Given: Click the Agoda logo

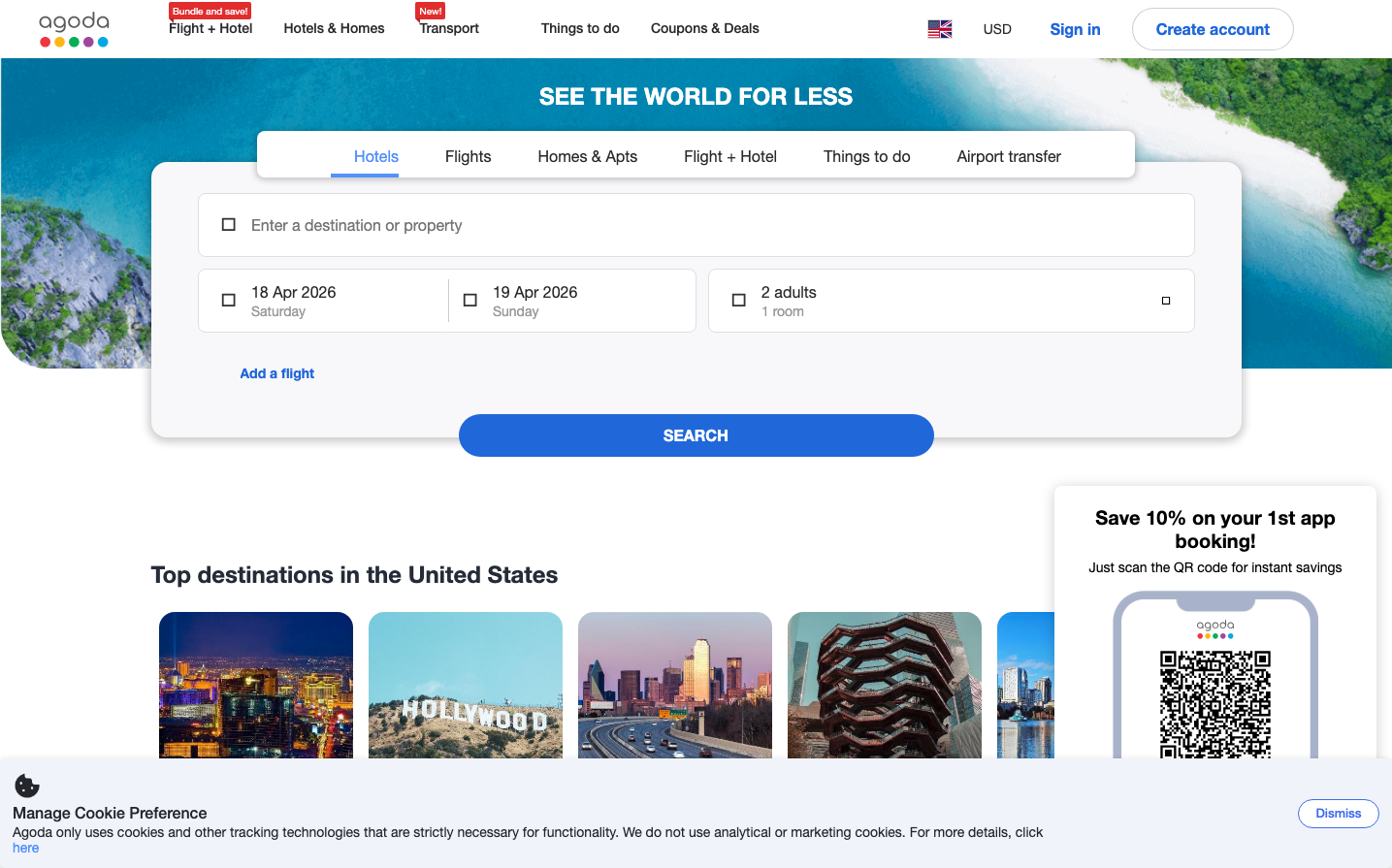Looking at the screenshot, I should point(74,29).
